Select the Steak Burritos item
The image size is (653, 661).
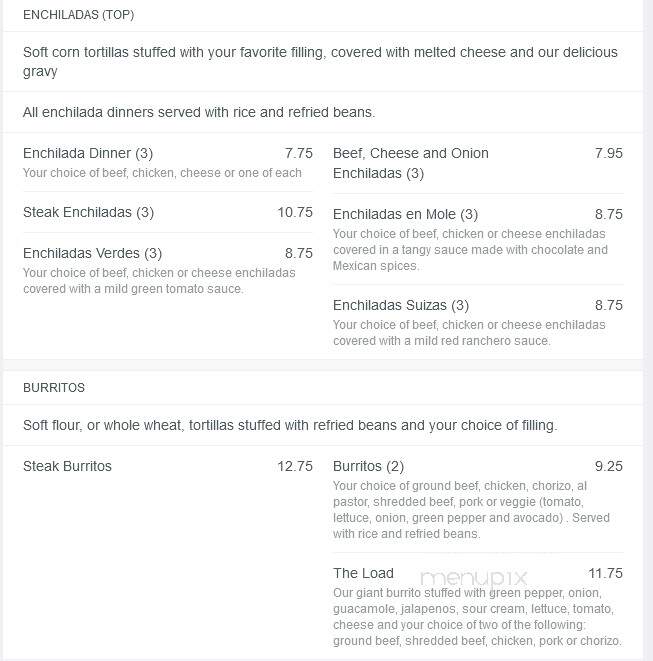pos(67,466)
